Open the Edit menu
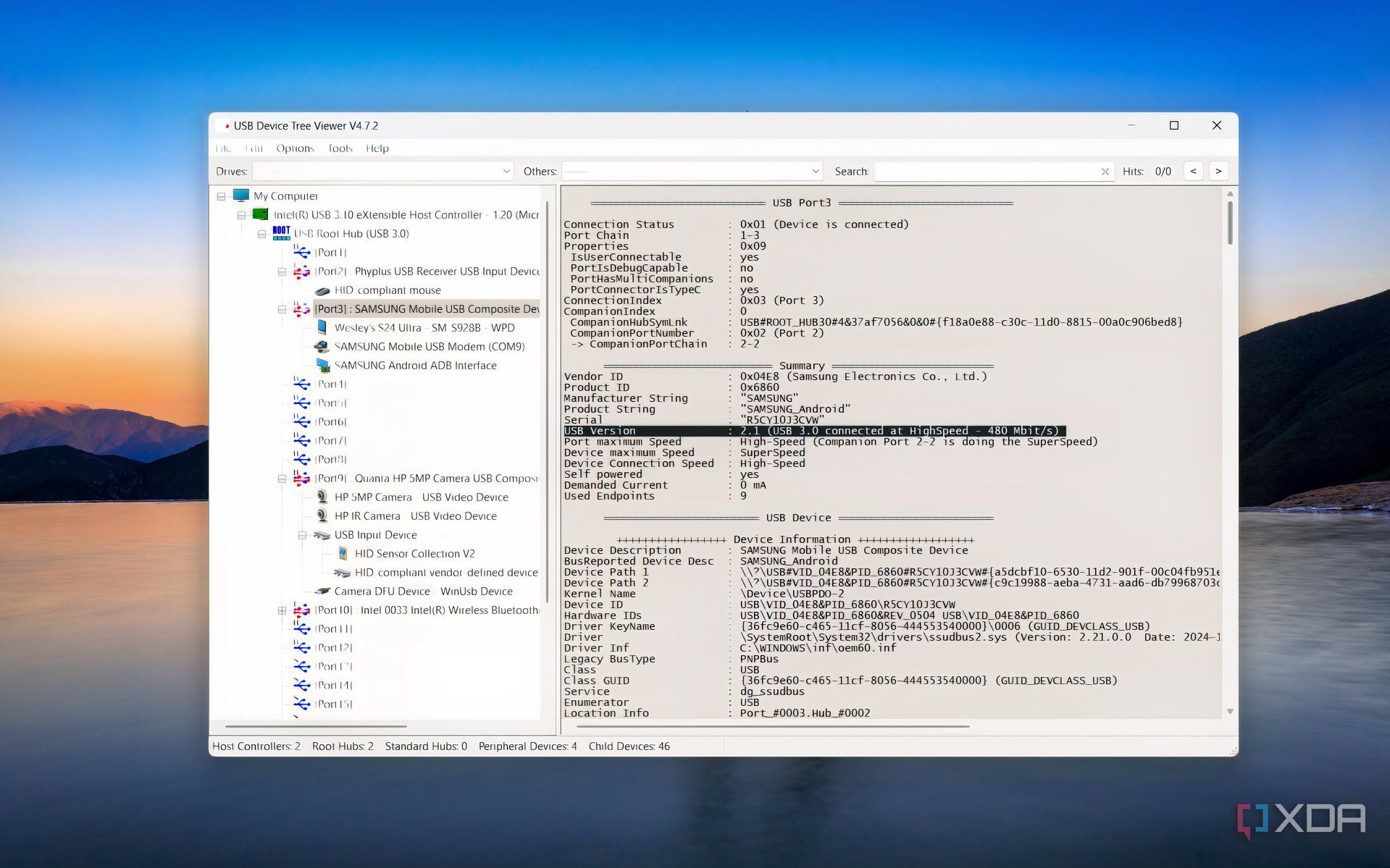The image size is (1390, 868). pyautogui.click(x=254, y=148)
